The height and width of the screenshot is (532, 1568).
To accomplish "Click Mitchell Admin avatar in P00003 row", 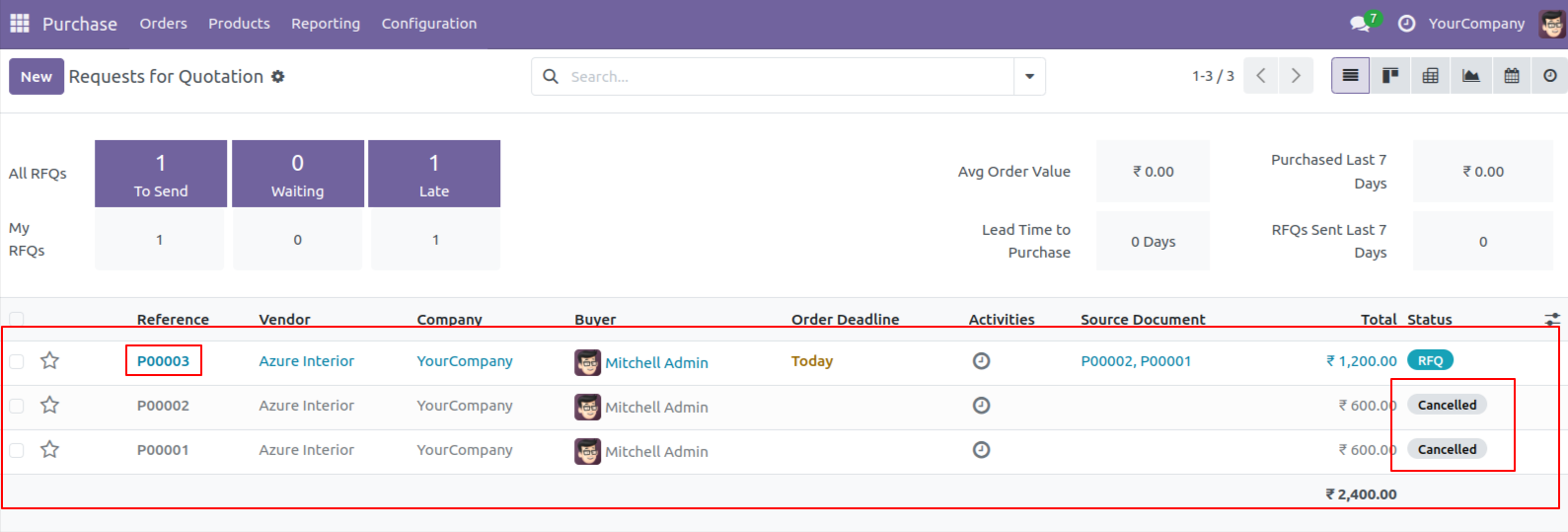I will click(587, 362).
